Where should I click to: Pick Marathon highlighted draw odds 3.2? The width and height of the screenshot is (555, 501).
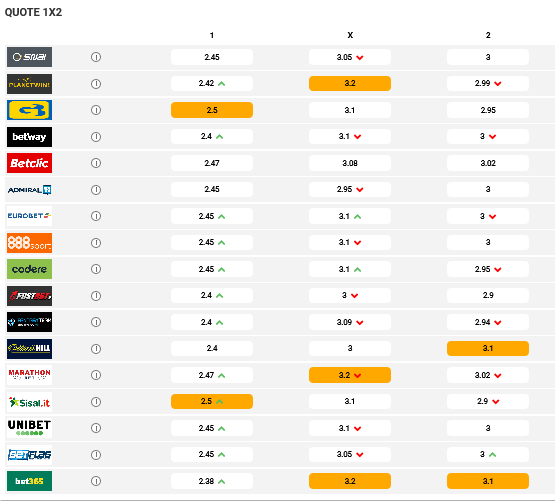[x=350, y=375]
